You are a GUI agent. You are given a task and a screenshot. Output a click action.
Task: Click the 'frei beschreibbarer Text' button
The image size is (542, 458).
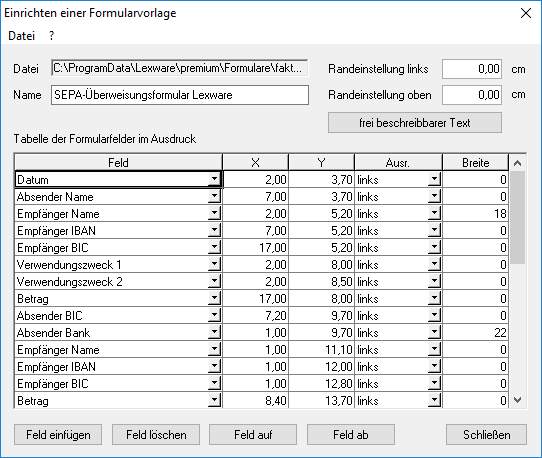[414, 123]
